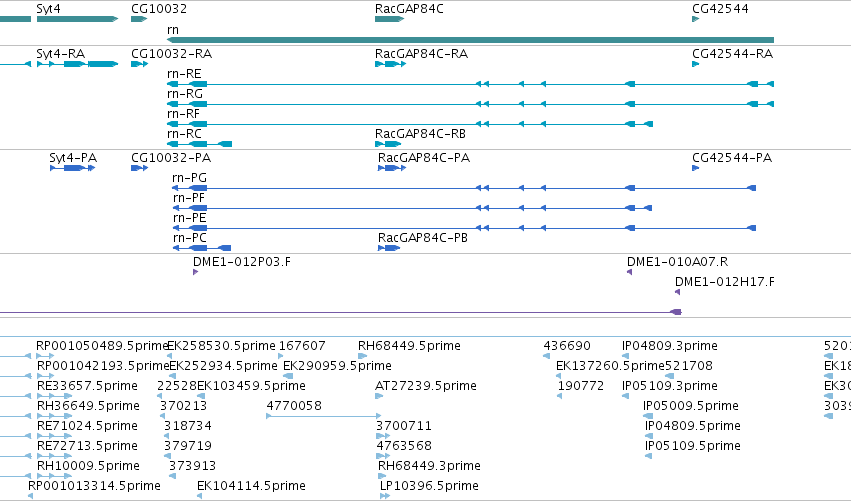Click the Syt4-RA transcript label
The image size is (851, 501).
click(61, 54)
